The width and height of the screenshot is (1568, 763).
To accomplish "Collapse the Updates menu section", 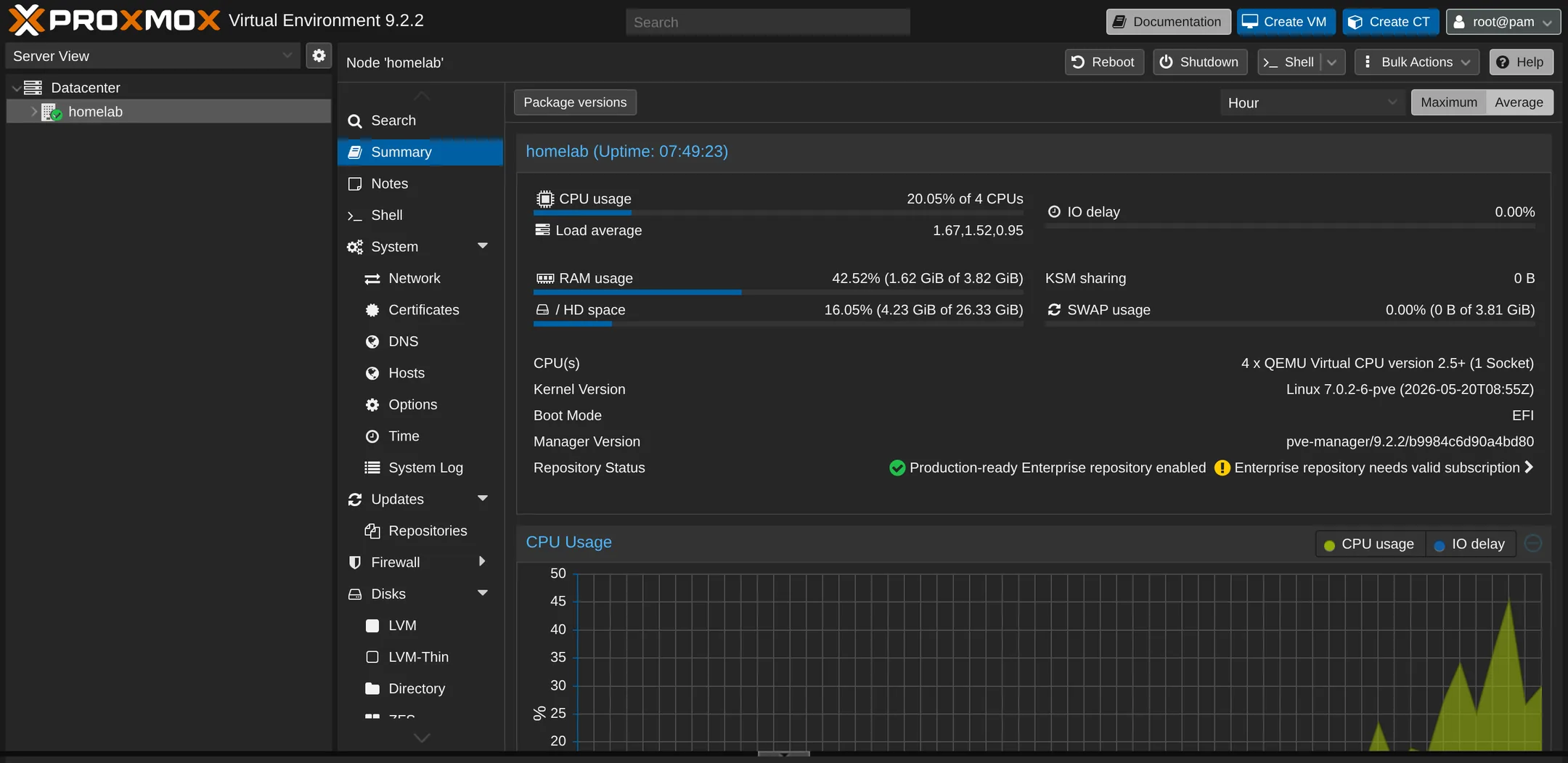I will (483, 499).
